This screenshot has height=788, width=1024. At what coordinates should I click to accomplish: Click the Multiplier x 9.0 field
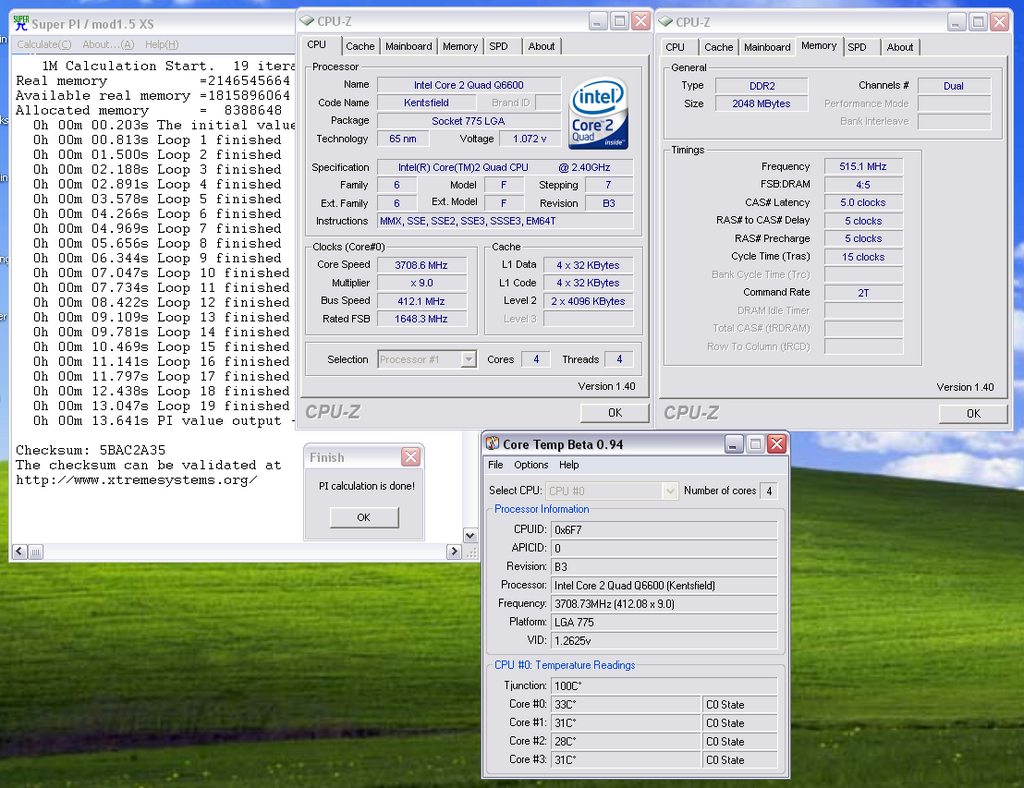pos(422,283)
